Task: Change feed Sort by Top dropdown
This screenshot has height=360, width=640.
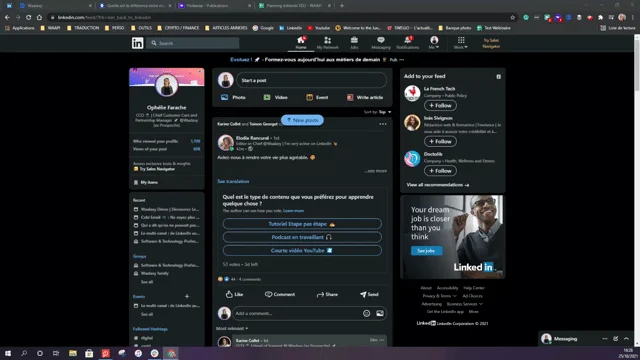Action: click(x=378, y=112)
